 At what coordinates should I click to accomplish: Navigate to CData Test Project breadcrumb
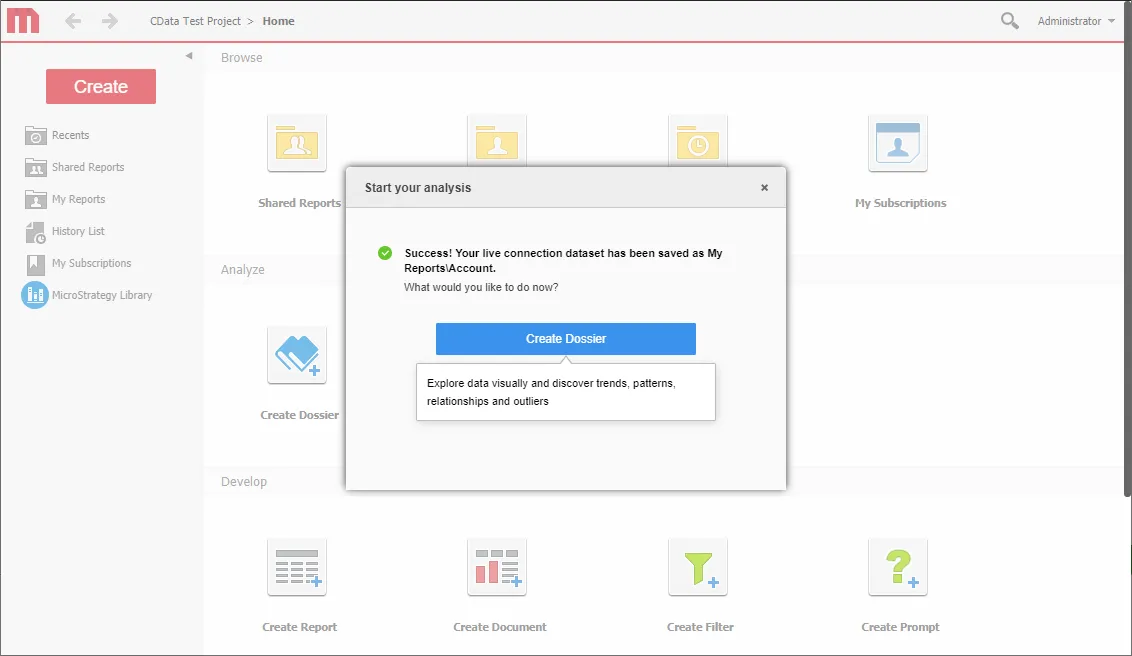coord(195,20)
